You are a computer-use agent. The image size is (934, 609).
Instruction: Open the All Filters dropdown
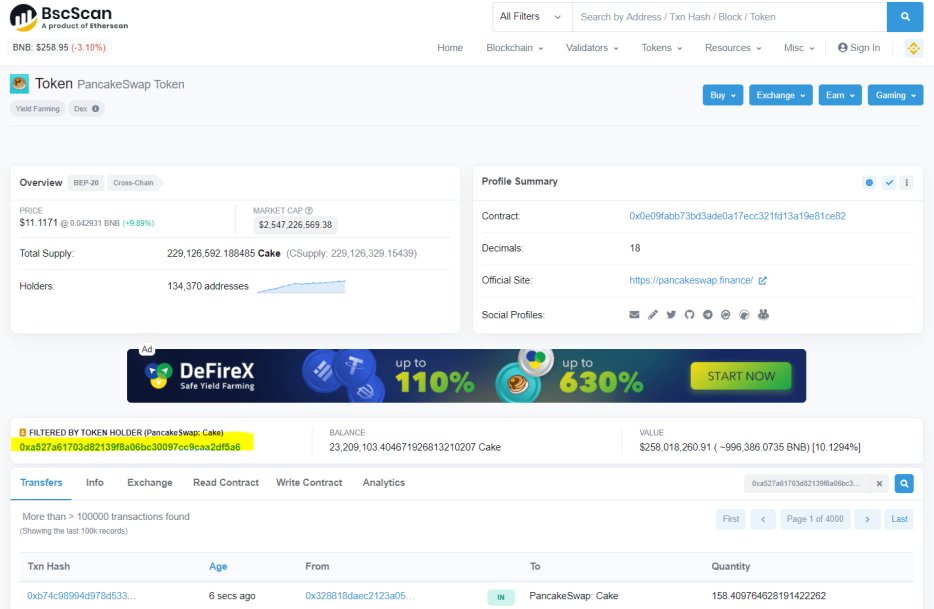click(530, 17)
